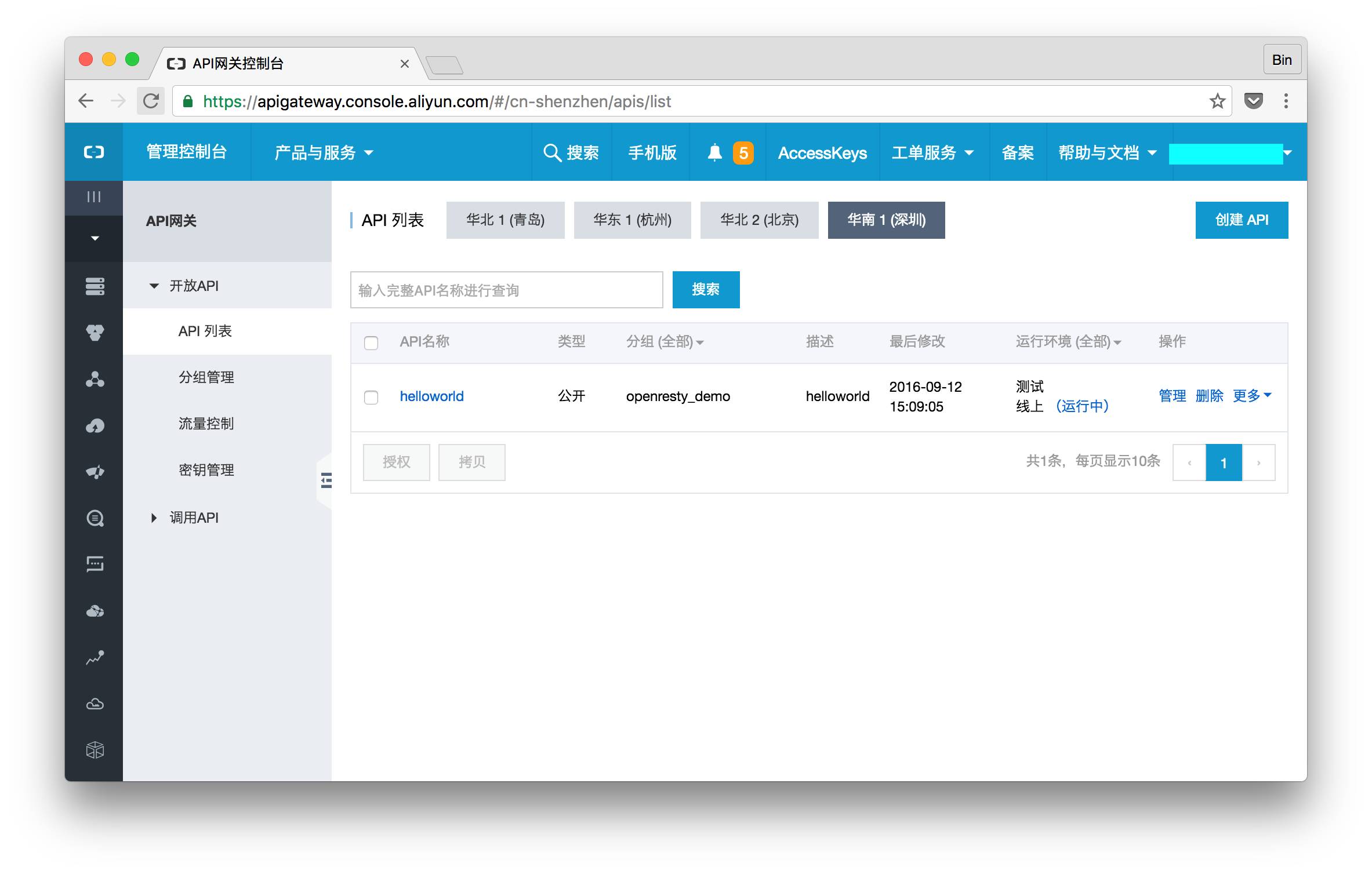Click the secure padlock icon in address bar

(187, 101)
